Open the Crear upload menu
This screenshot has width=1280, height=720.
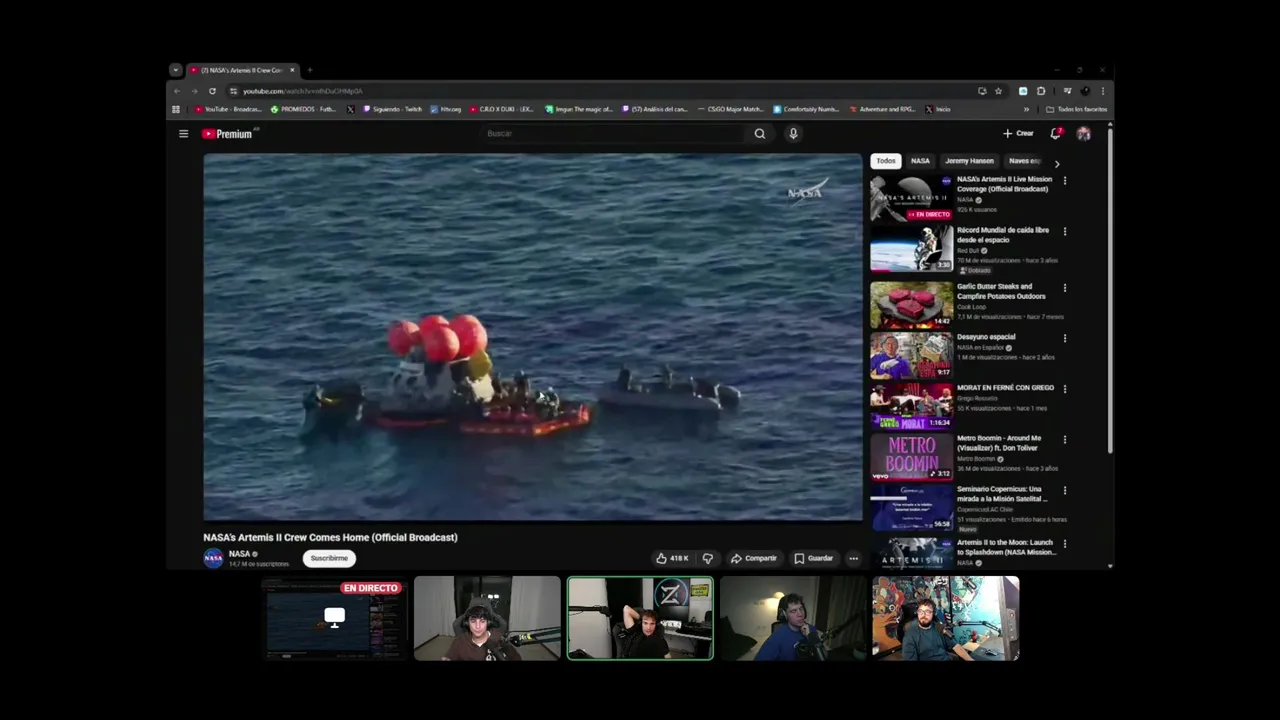tap(1019, 133)
